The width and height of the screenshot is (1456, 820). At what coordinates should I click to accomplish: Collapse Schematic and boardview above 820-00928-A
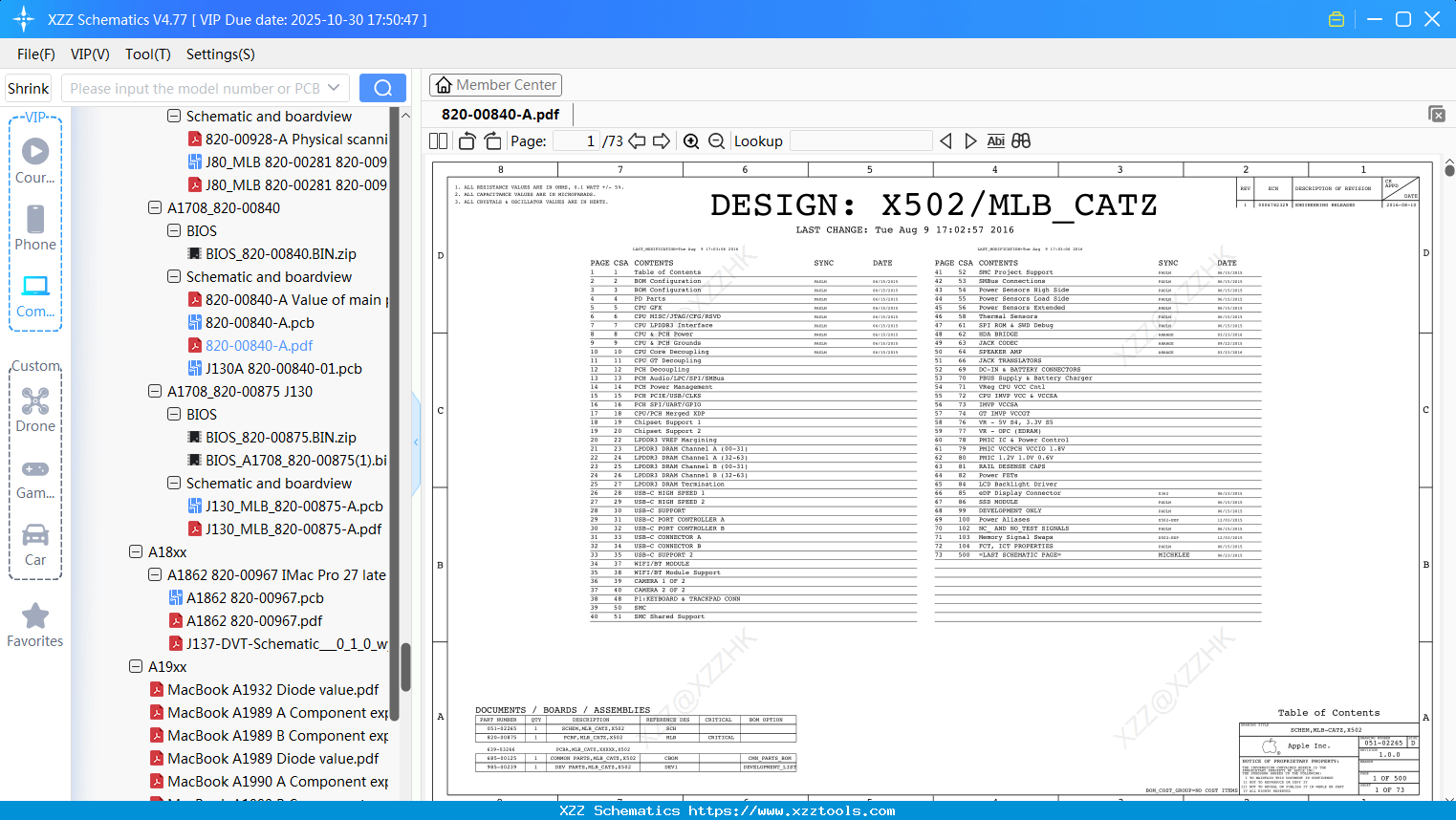tap(174, 117)
